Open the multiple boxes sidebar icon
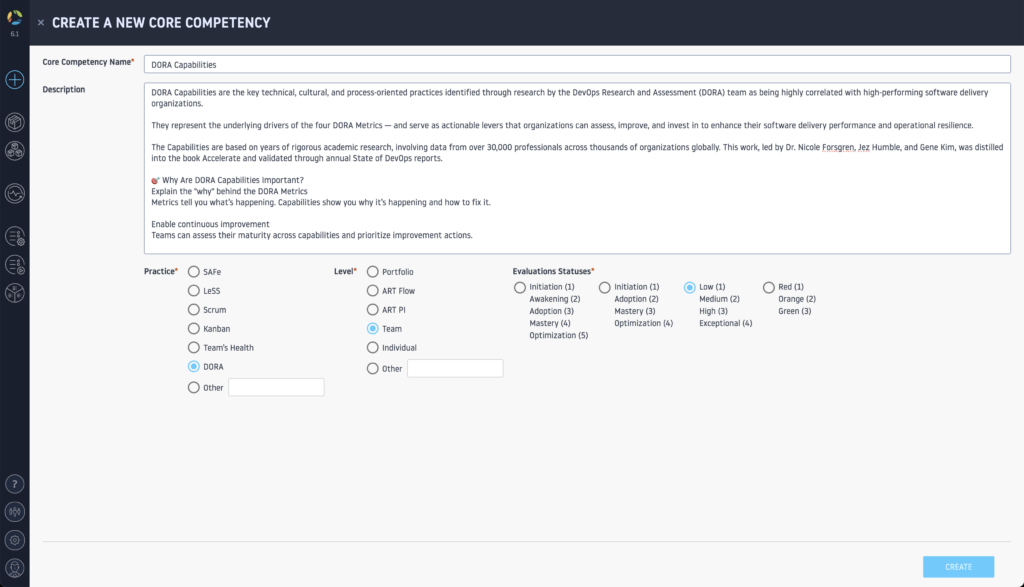Image resolution: width=1024 pixels, height=587 pixels. [14, 151]
